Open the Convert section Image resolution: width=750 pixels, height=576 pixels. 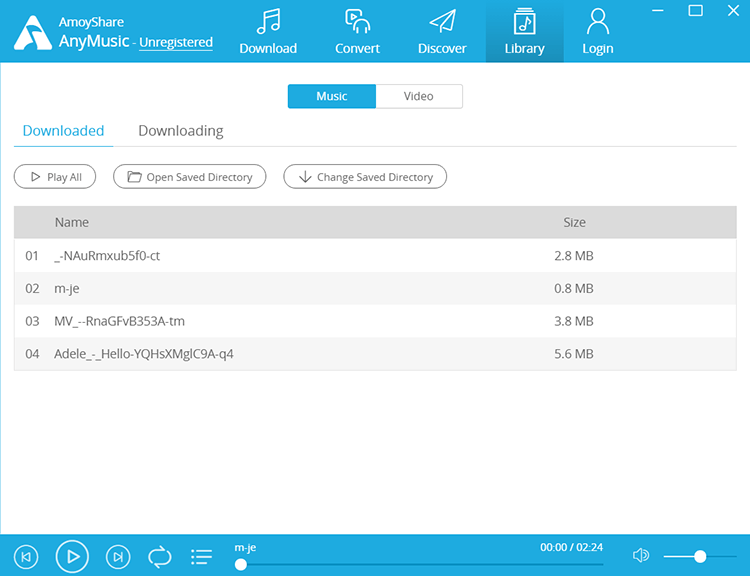coord(357,32)
